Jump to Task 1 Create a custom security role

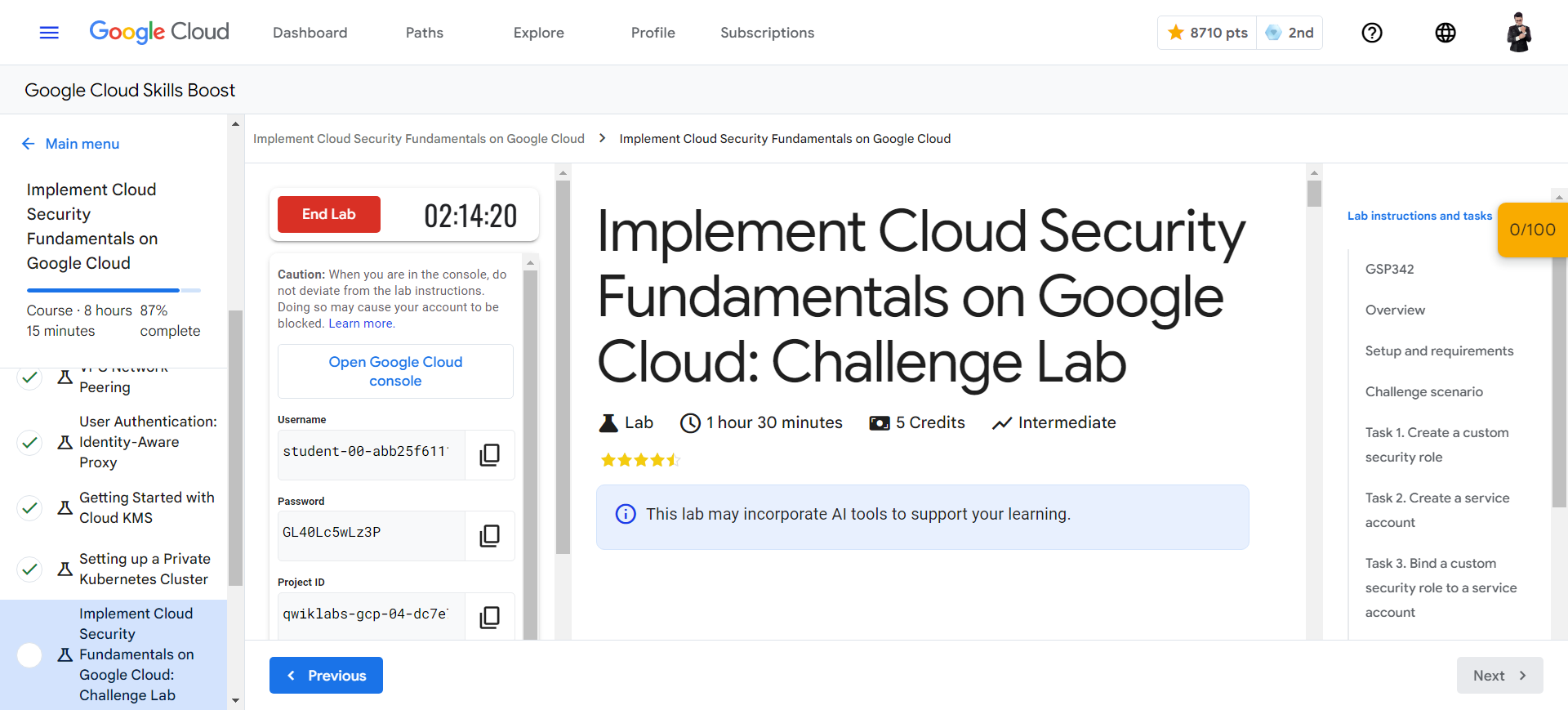tap(1437, 444)
